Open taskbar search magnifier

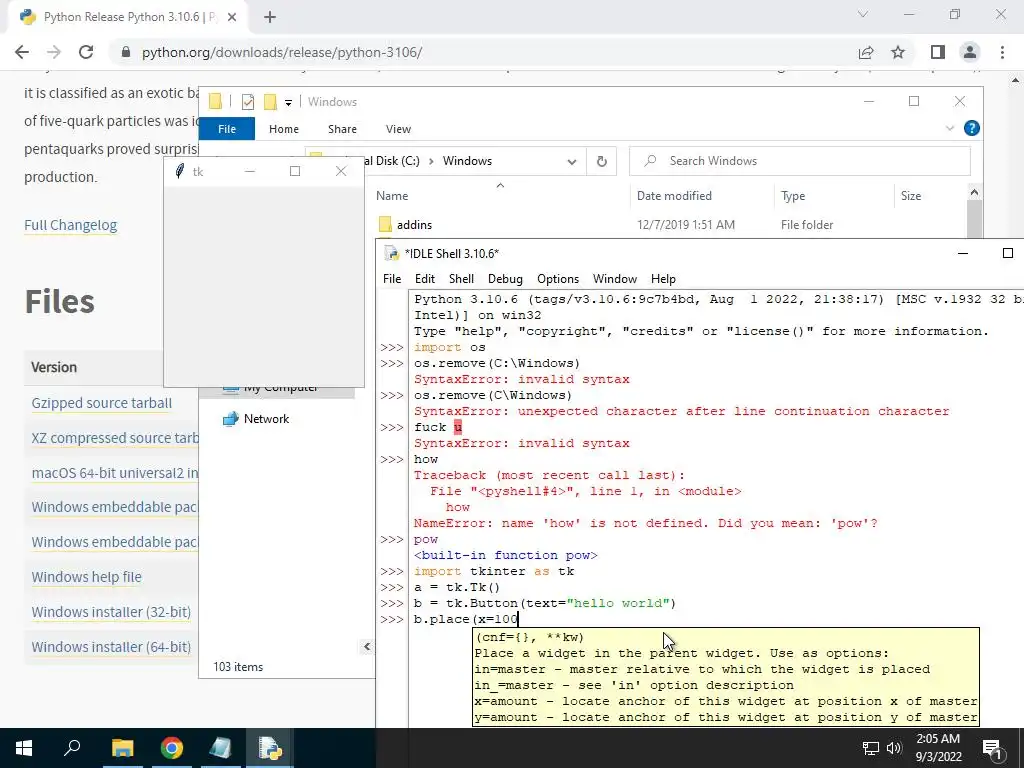(72, 748)
